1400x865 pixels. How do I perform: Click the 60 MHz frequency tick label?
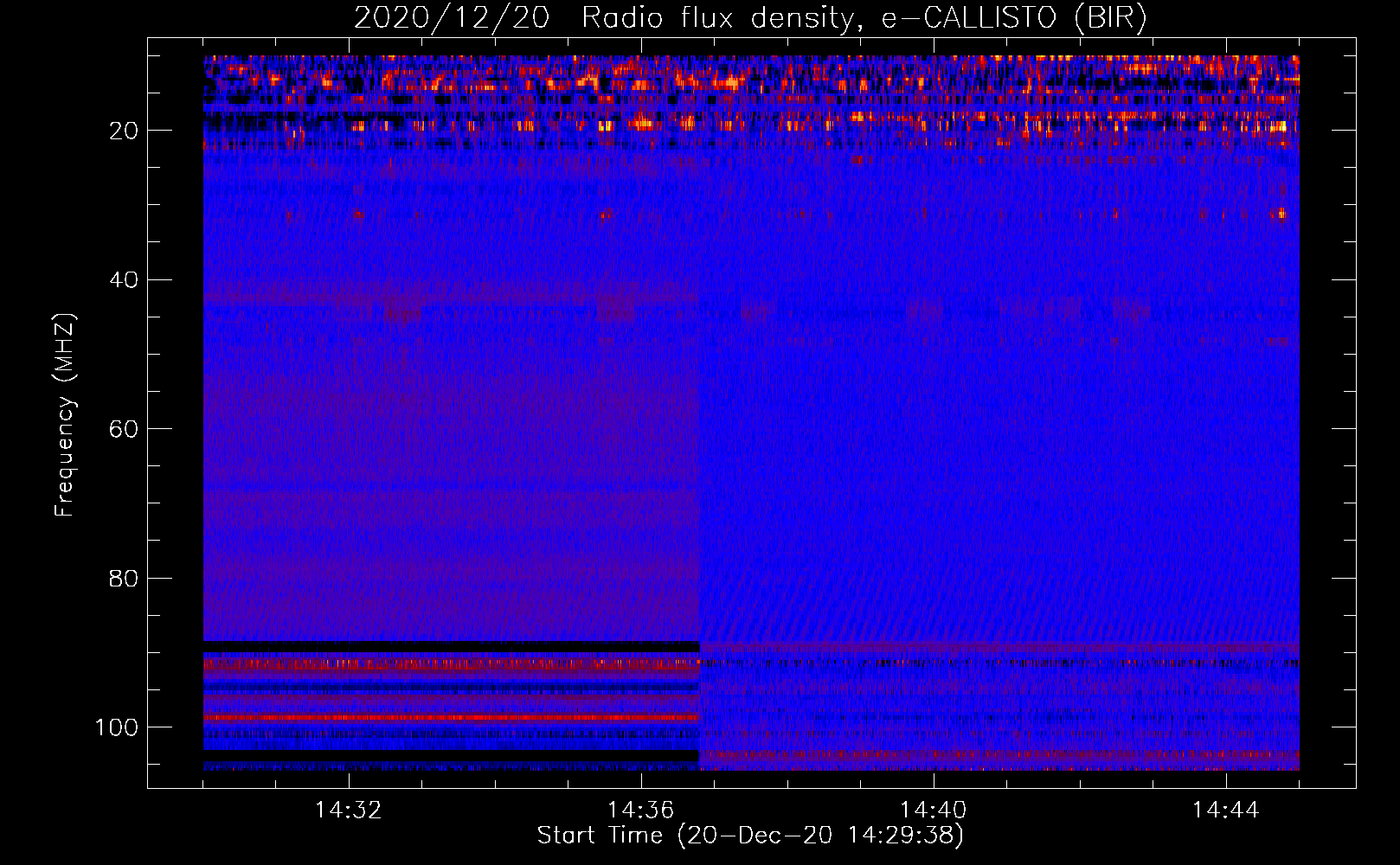pyautogui.click(x=124, y=430)
